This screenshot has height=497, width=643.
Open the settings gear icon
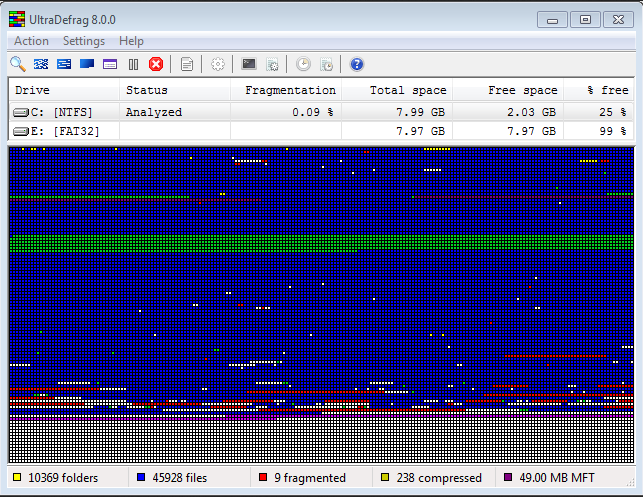(218, 64)
